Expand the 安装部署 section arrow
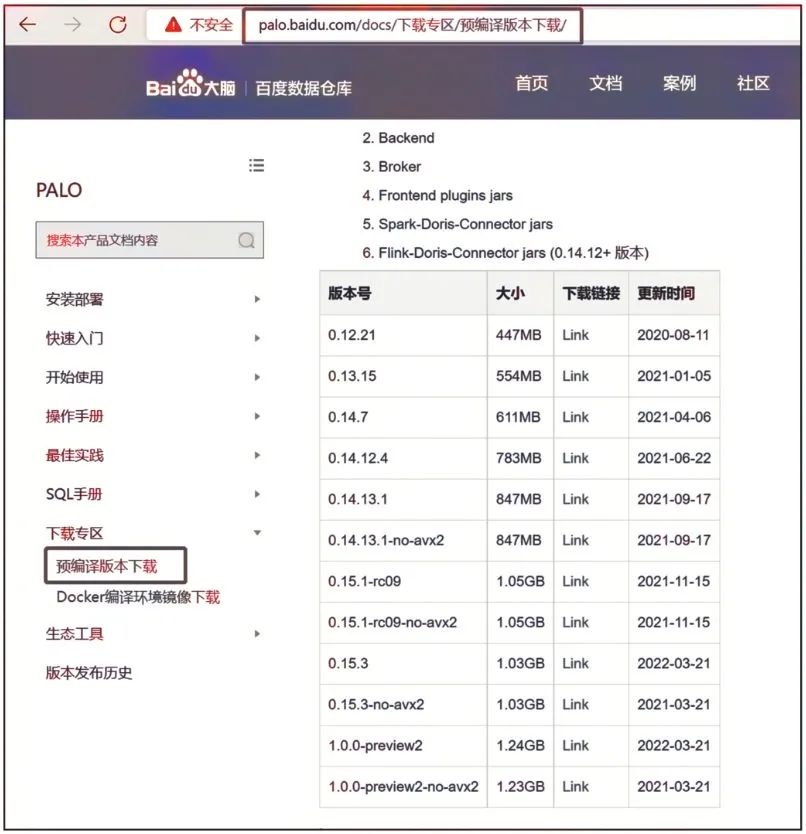 (257, 299)
